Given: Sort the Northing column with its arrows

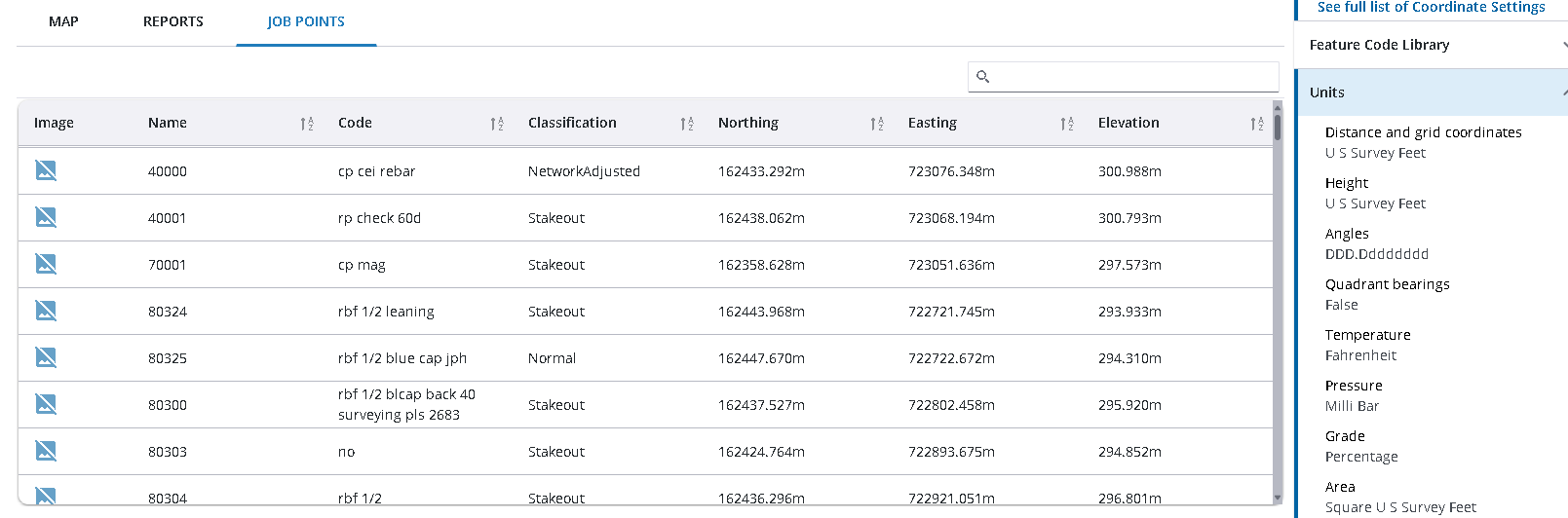Looking at the screenshot, I should (x=877, y=124).
